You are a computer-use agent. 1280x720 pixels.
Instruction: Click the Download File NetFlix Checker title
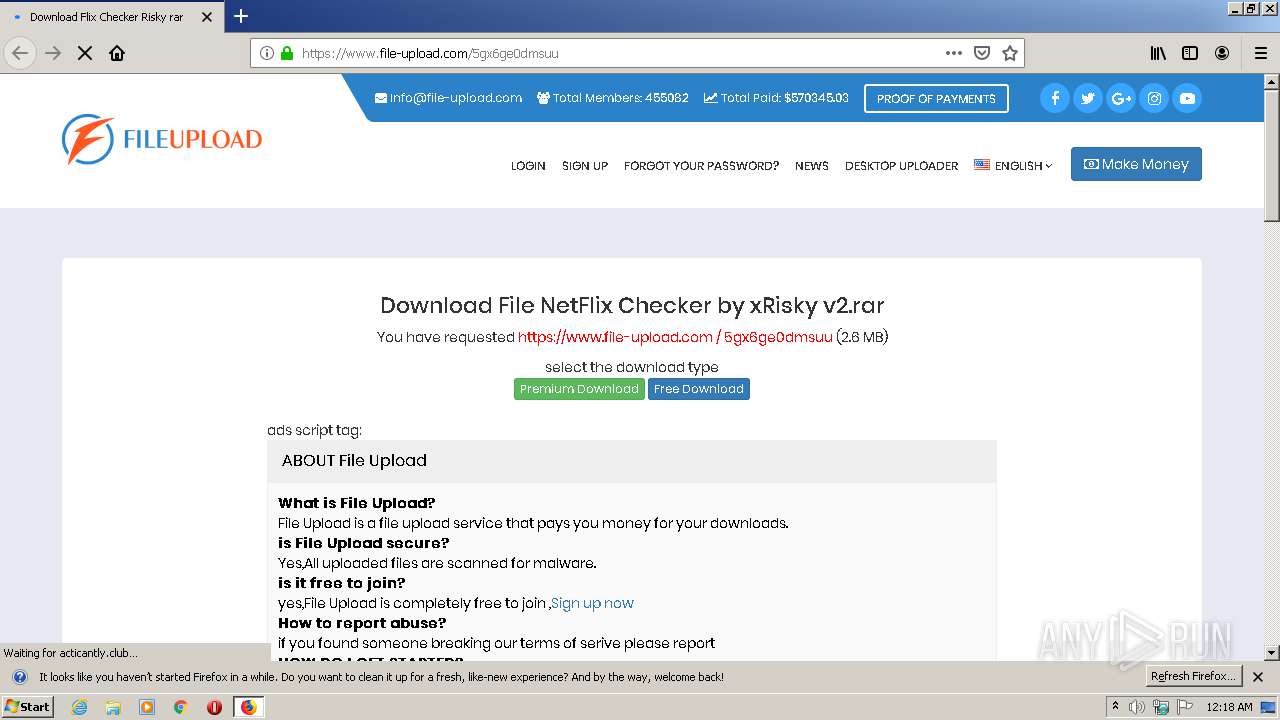tap(632, 305)
